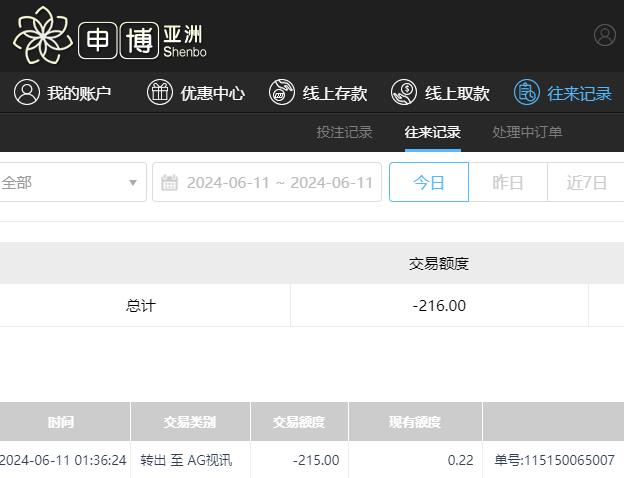Select the 往来记录 tab
This screenshot has height=478, width=624.
click(x=432, y=132)
